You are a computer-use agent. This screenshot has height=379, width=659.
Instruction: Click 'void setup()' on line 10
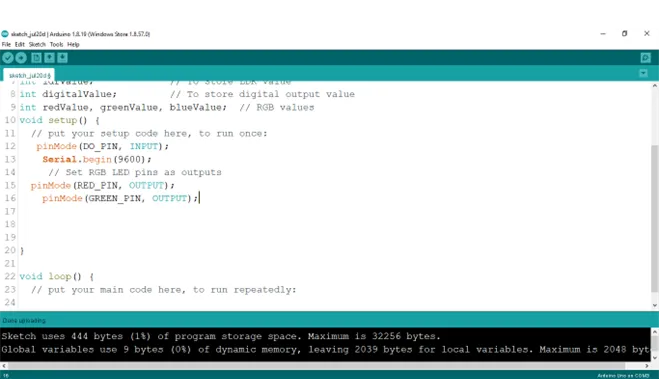[x=53, y=120]
